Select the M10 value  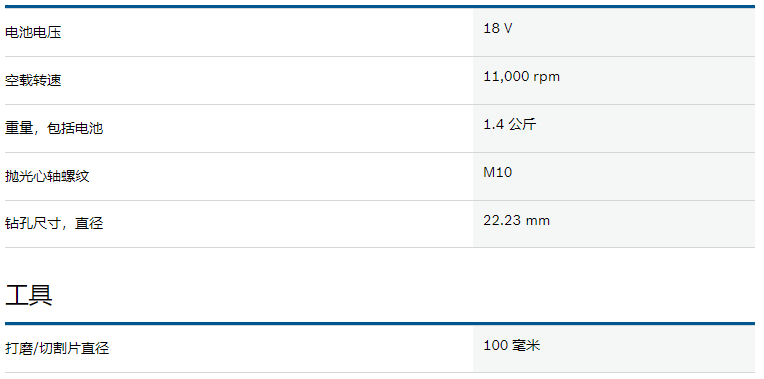(497, 172)
